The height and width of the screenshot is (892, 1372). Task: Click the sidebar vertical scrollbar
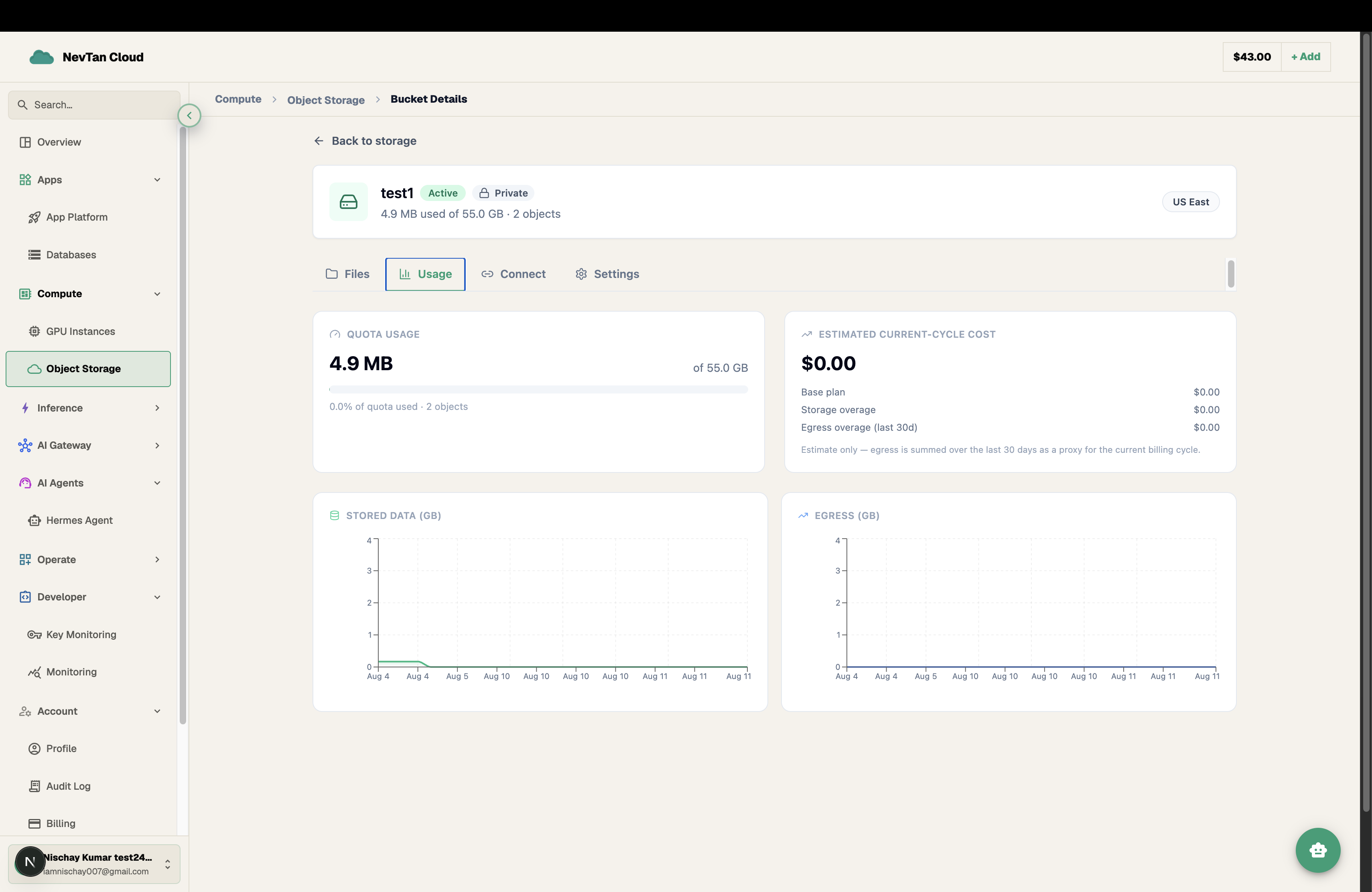coord(183,425)
